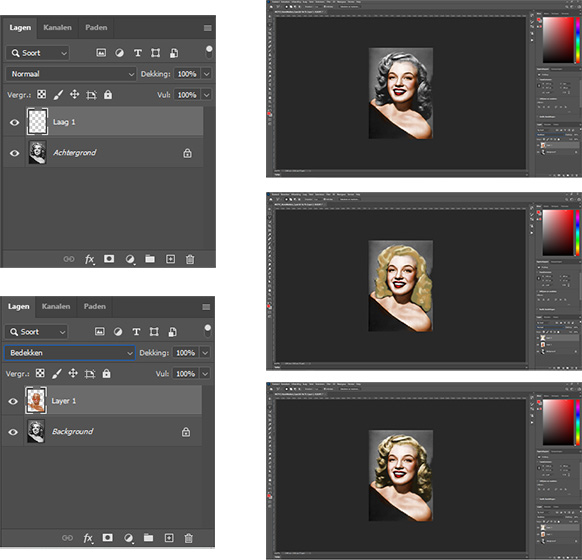The image size is (582, 560).
Task: Filter adjustment layers in the Bedekken panel
Action: point(118,331)
